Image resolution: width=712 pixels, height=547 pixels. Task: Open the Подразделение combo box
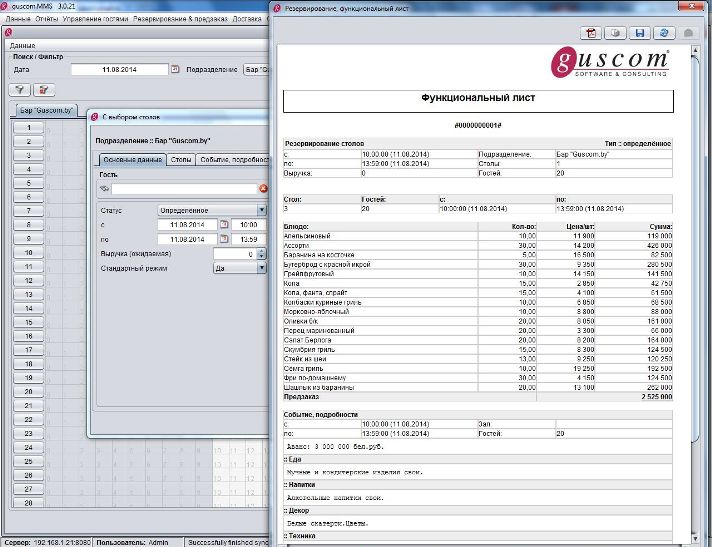pos(255,70)
